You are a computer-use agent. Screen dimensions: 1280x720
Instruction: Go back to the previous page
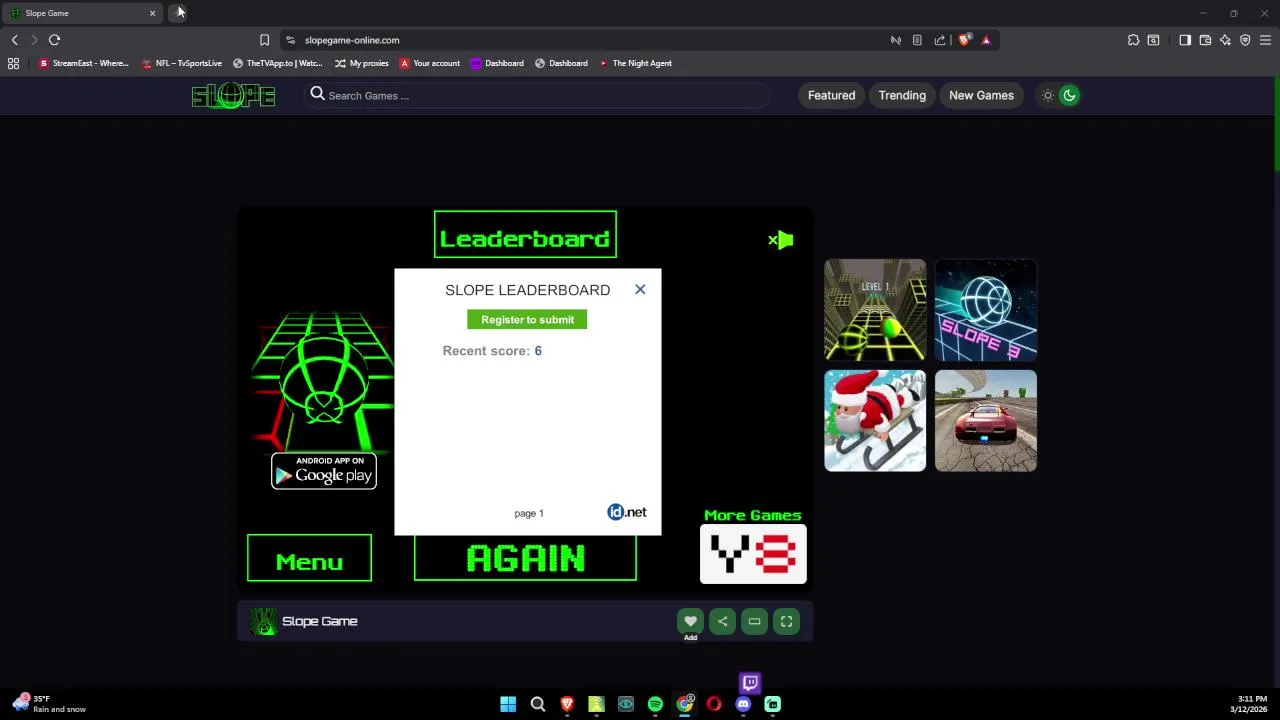click(15, 40)
